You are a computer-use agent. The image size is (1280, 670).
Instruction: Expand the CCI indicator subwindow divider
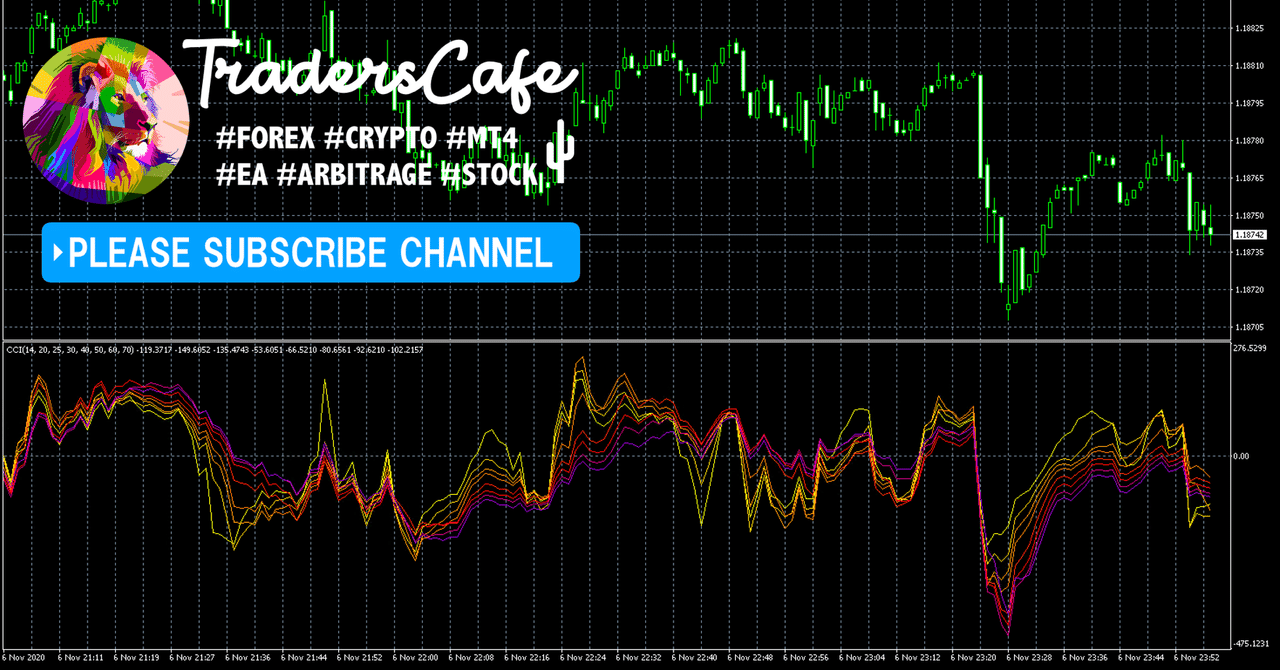pos(640,343)
